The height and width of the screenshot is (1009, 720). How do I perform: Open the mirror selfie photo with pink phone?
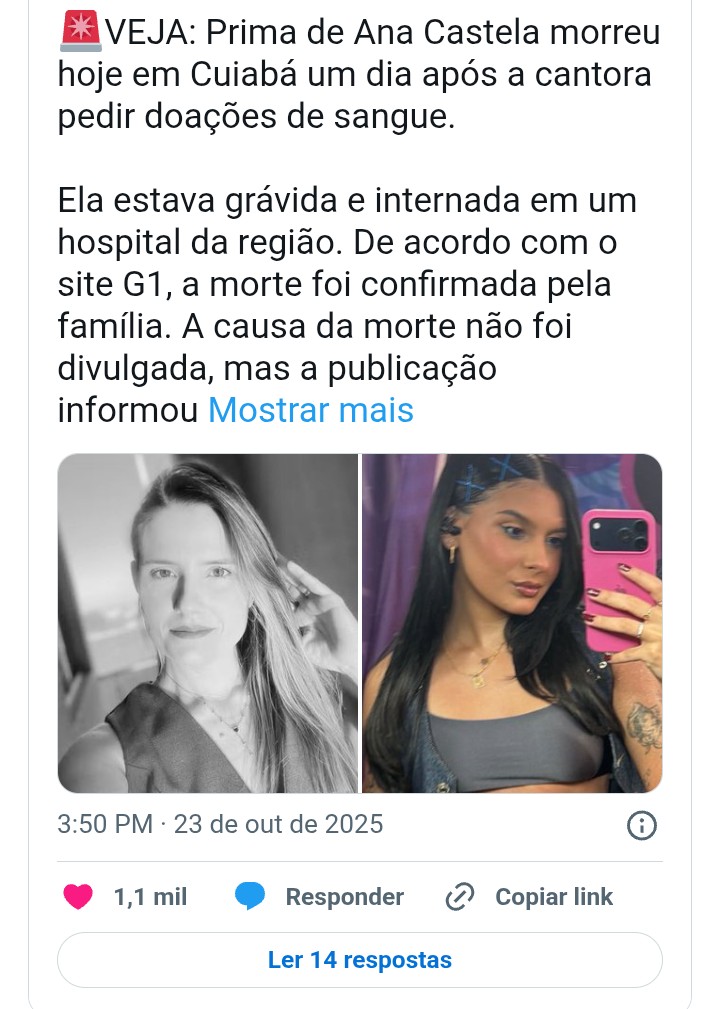(512, 623)
